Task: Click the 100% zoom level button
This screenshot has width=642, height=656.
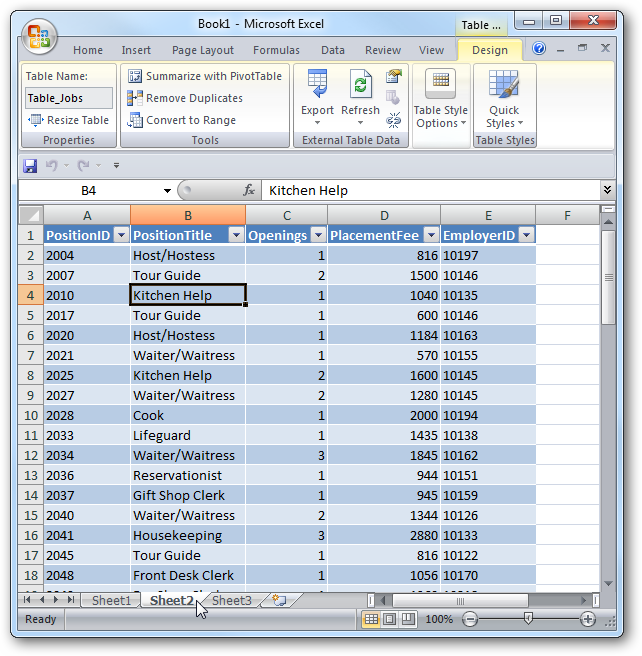Action: click(439, 619)
